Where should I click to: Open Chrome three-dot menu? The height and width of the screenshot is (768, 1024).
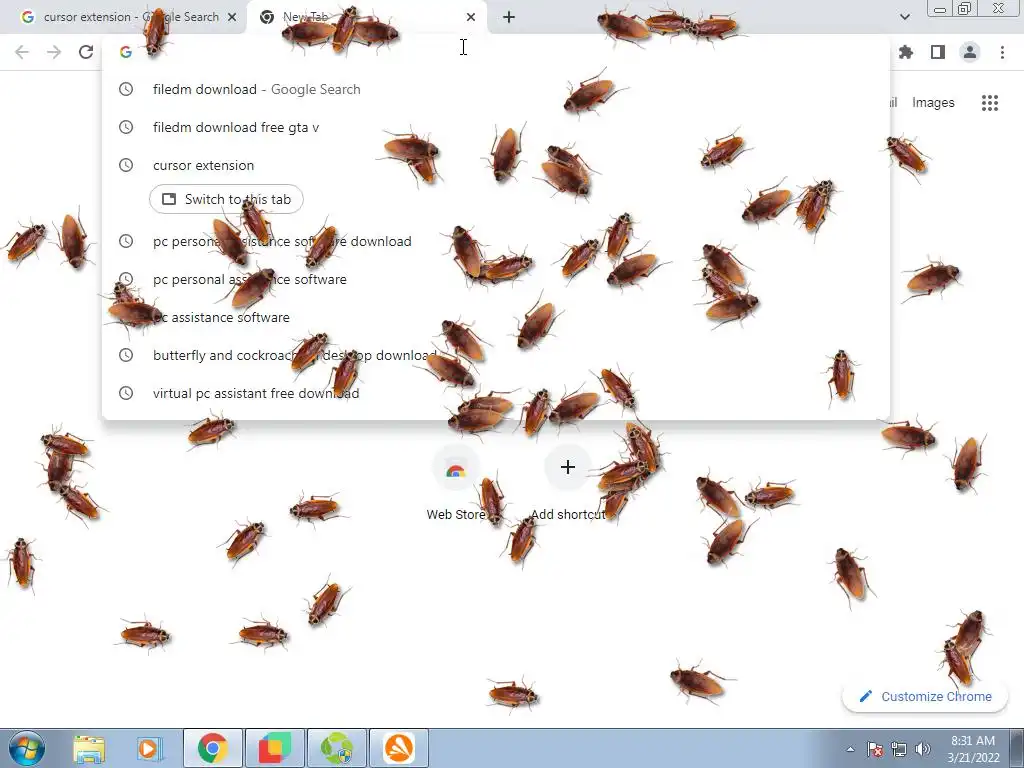click(1002, 52)
